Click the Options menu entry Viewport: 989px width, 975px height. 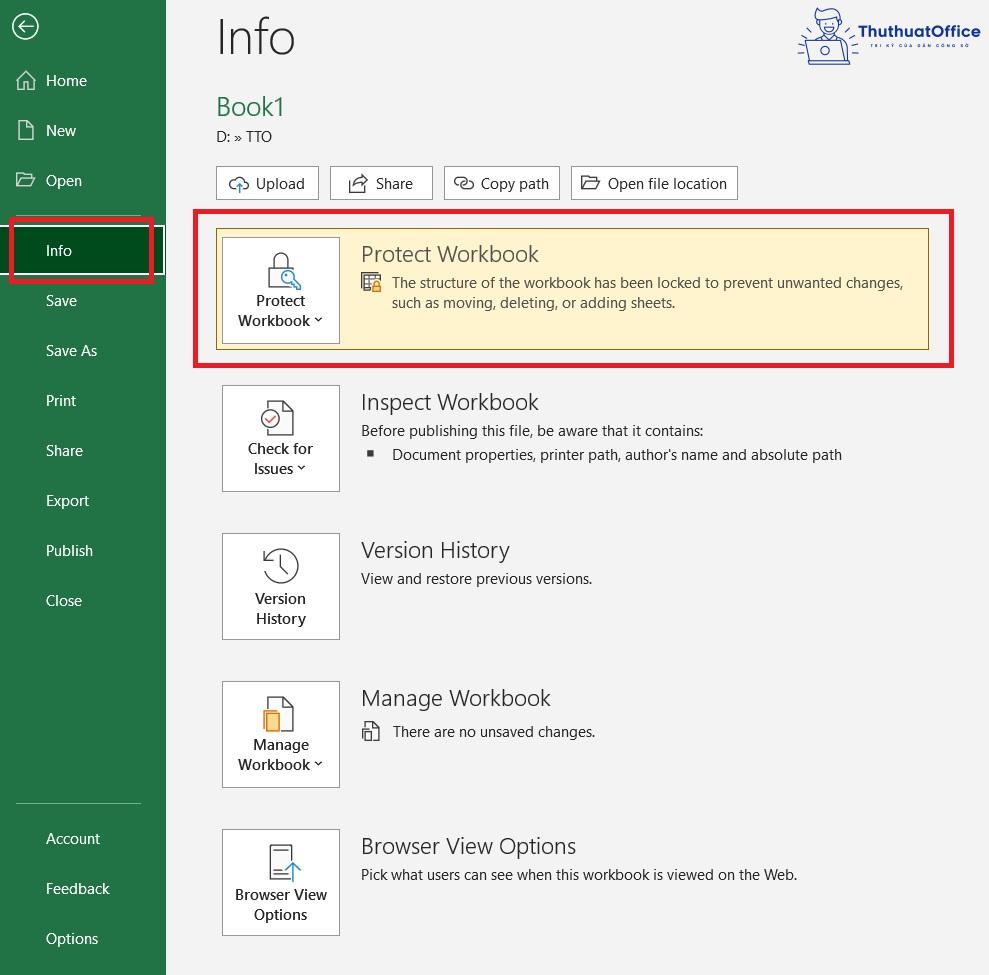[x=72, y=938]
